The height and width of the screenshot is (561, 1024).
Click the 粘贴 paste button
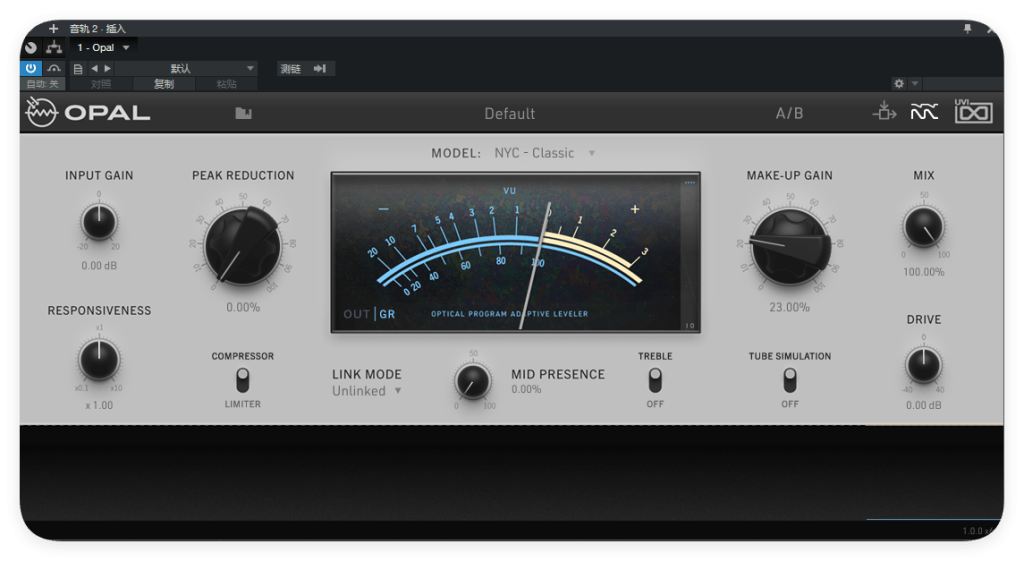click(226, 84)
